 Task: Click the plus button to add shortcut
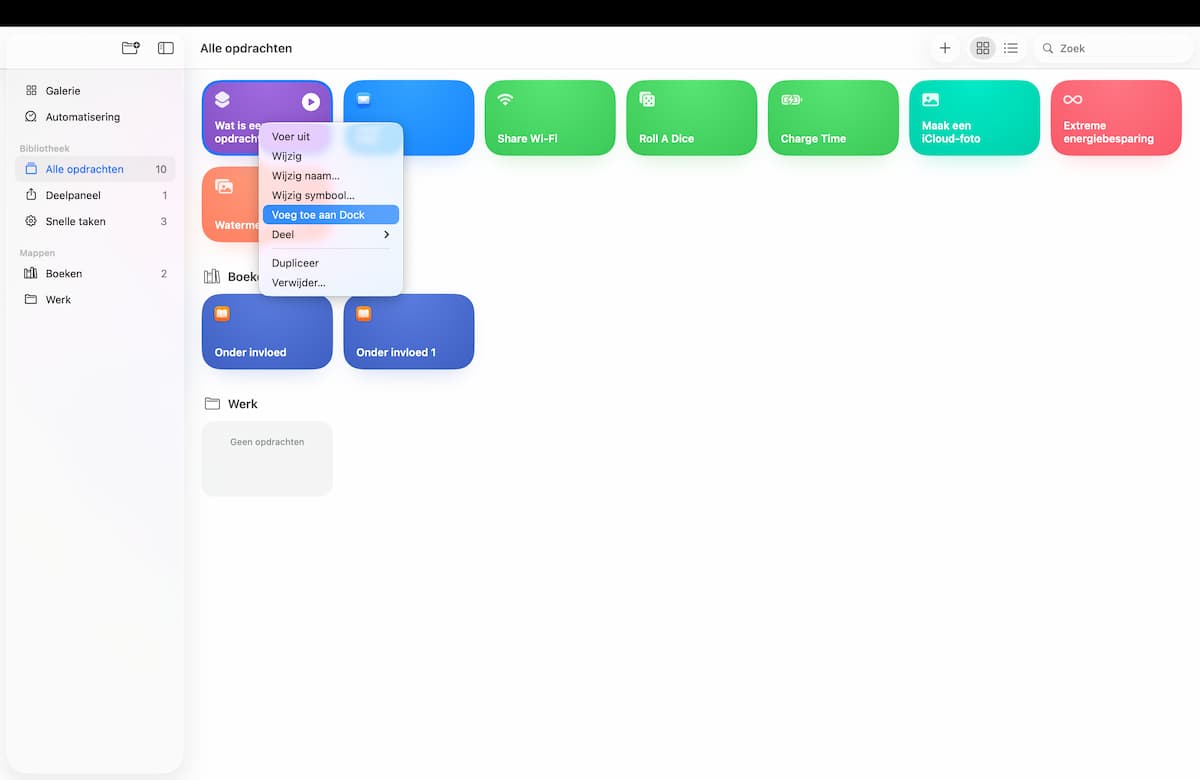[x=945, y=48]
